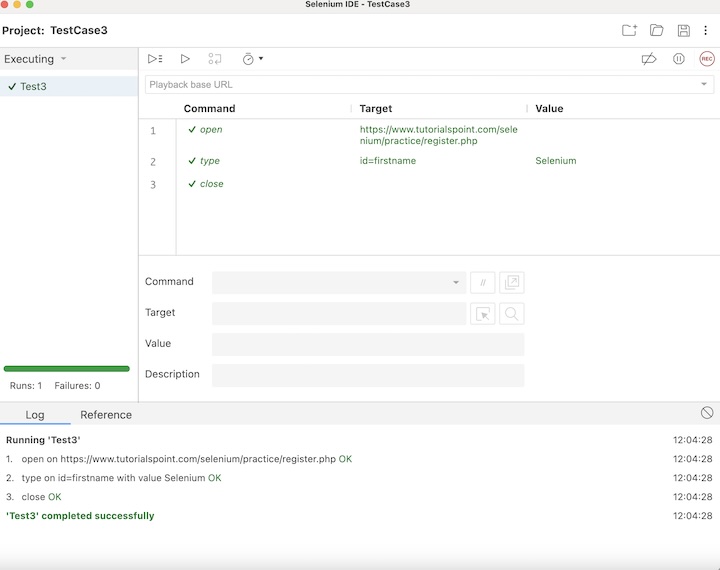Viewport: 720px width, 570px height.
Task: Click the project name TestCase3
Action: tap(79, 30)
